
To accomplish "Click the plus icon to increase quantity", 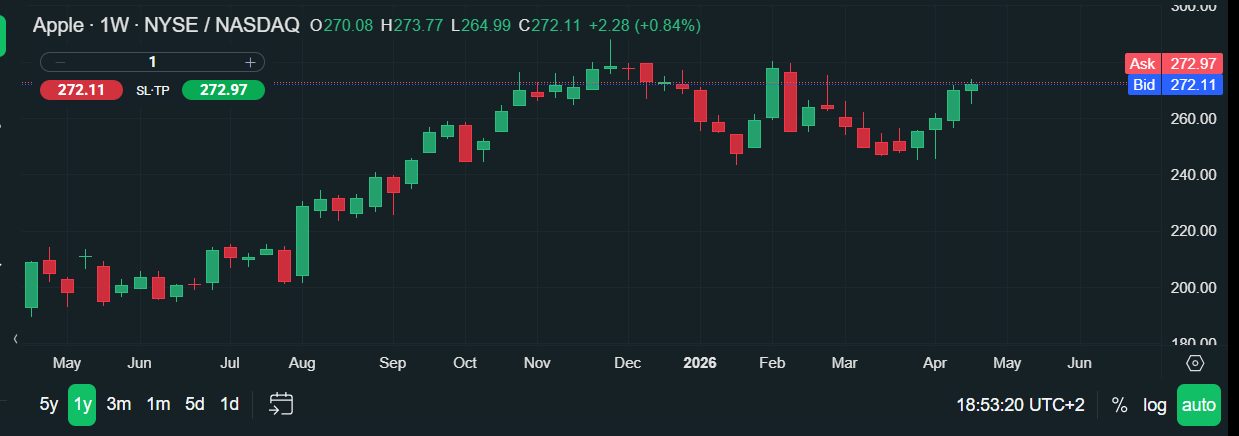I will 250,62.
